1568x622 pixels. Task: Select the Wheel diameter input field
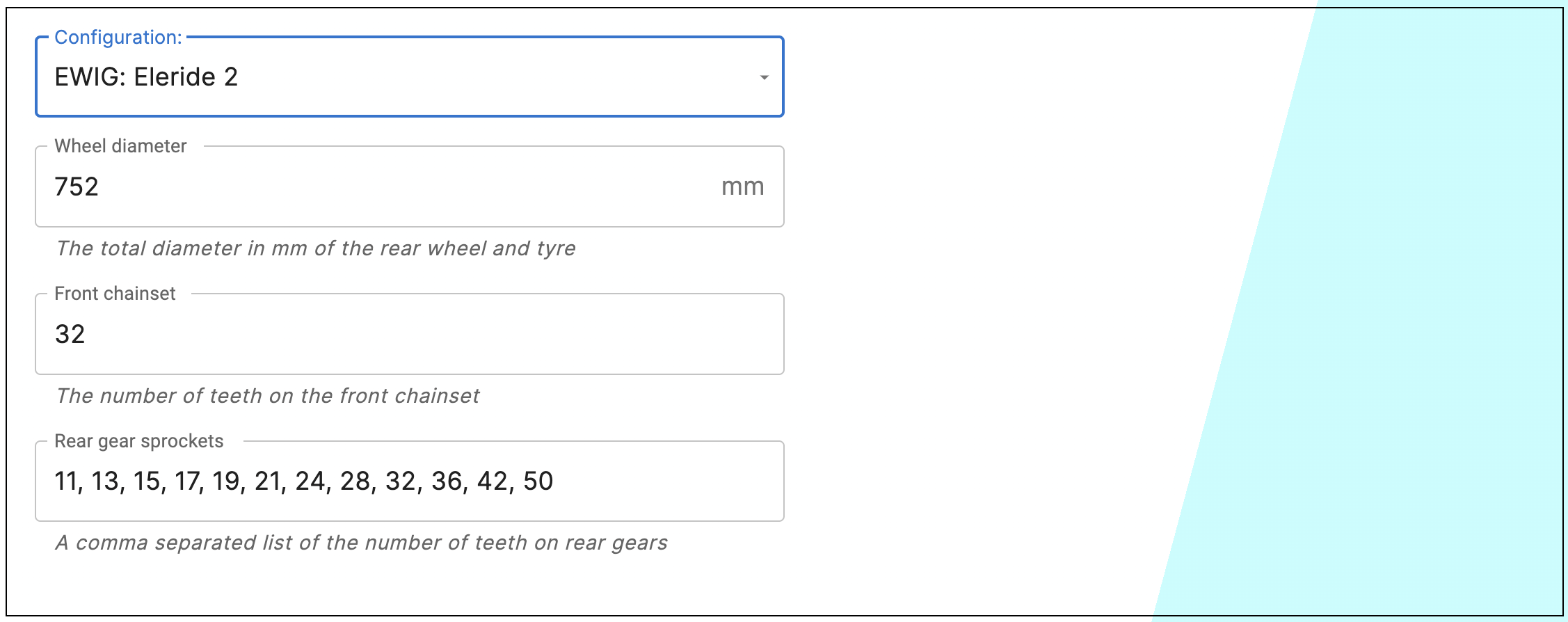(x=348, y=186)
